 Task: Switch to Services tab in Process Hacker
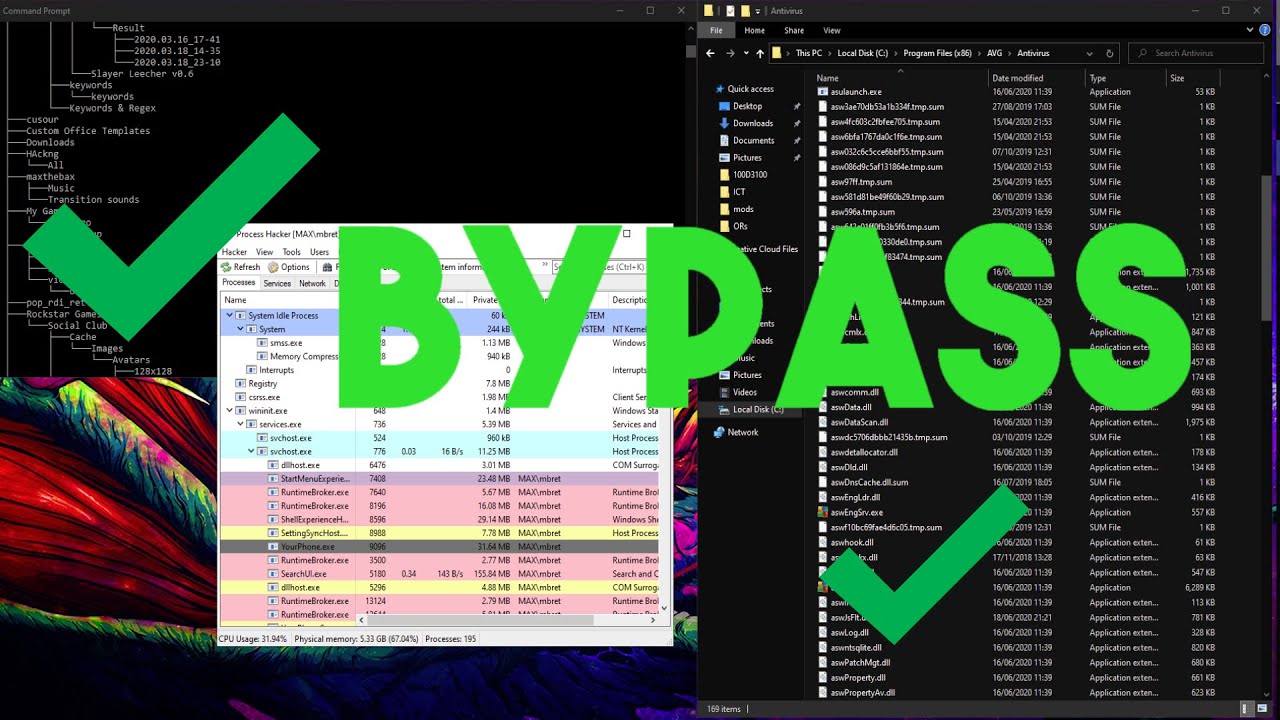(277, 283)
